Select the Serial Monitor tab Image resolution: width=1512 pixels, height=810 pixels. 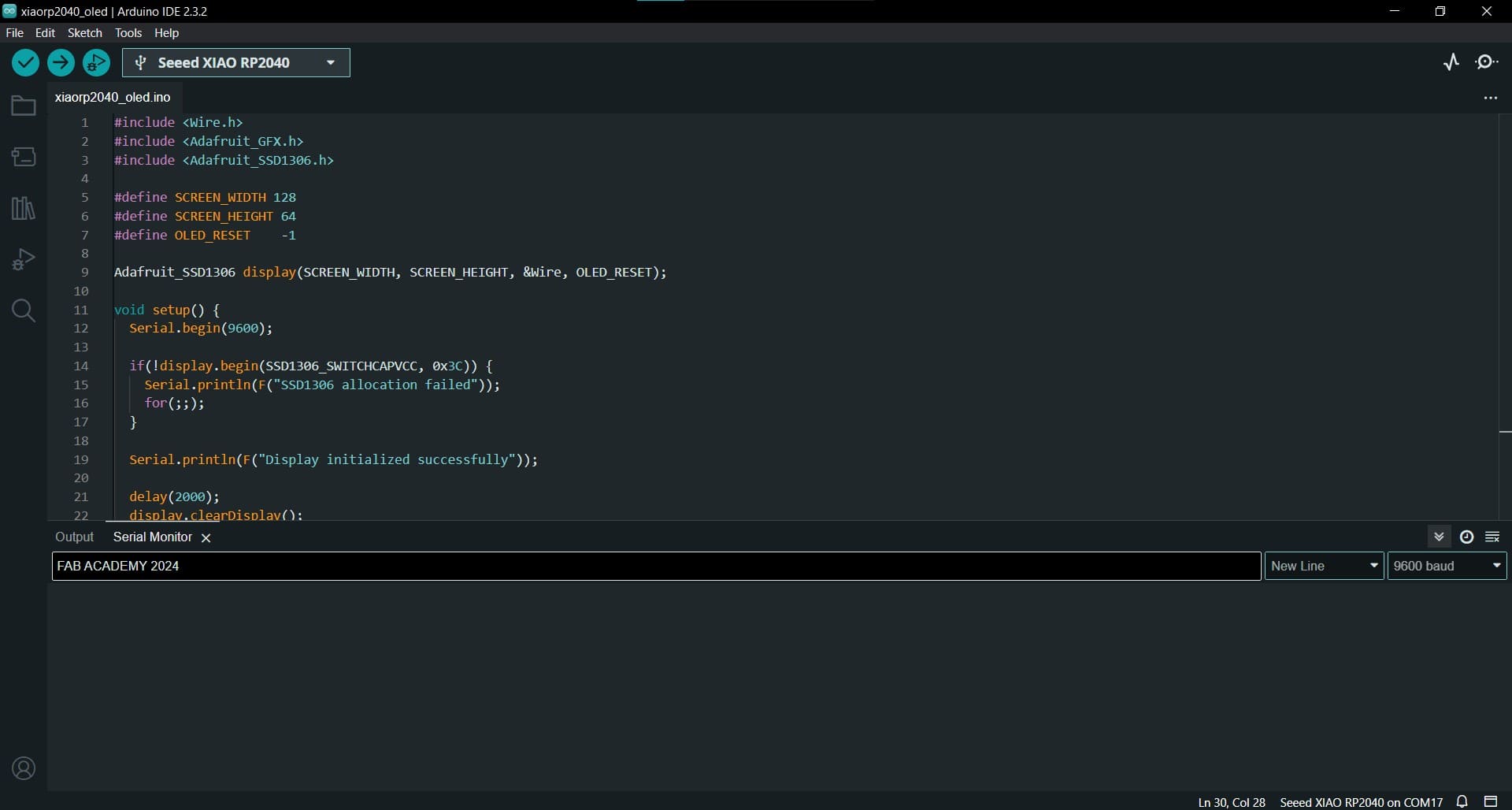pyautogui.click(x=153, y=537)
